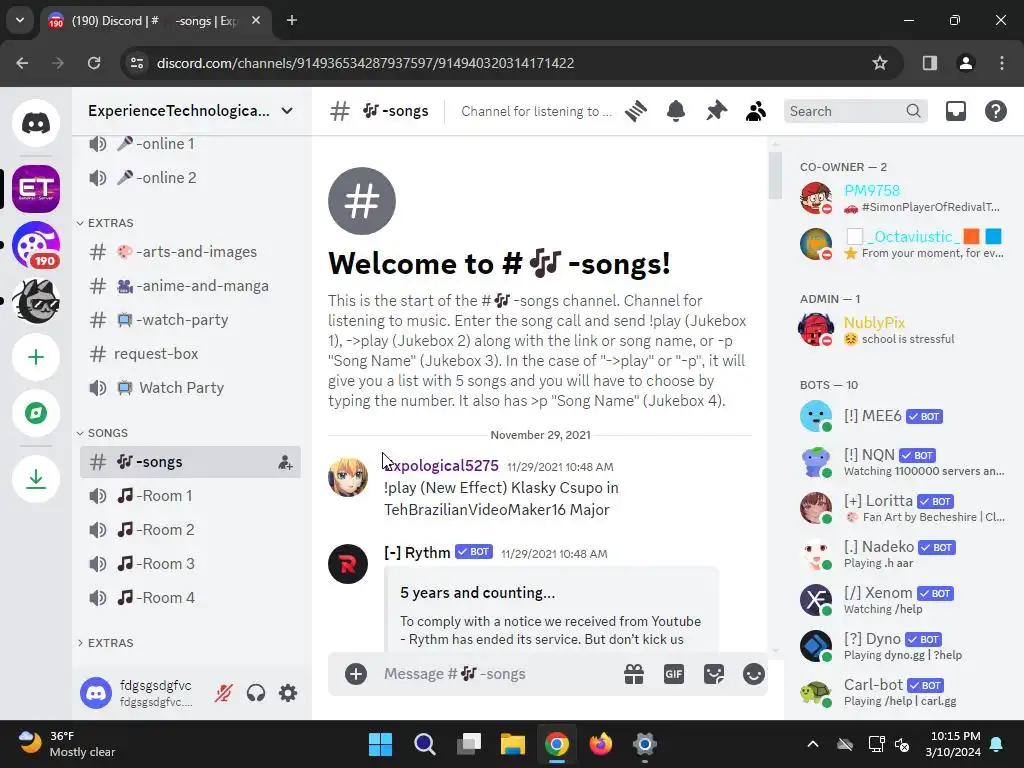Open Windows Start menu
This screenshot has height=768, width=1024.
coord(380,744)
